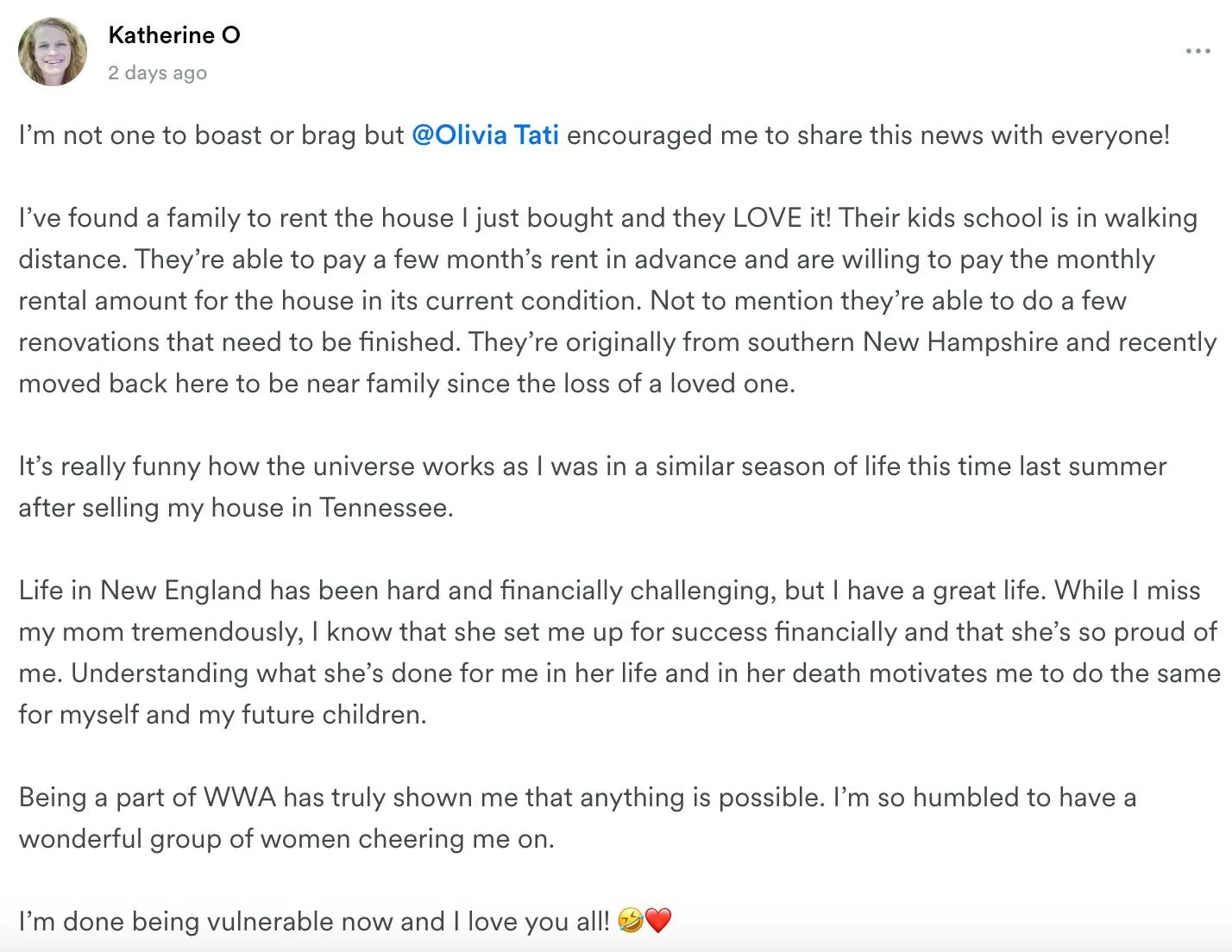
Task: Click 'wonderful group of women cheering me on'
Action: coord(286,839)
